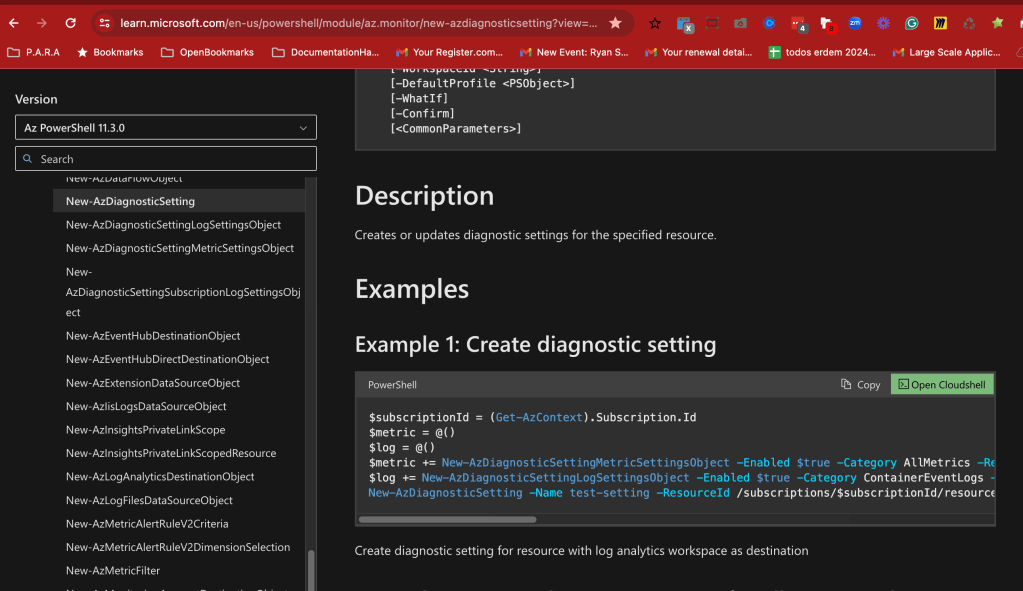Open the Your renewal detai... bookmark
The height and width of the screenshot is (591, 1023).
pyautogui.click(x=699, y=52)
